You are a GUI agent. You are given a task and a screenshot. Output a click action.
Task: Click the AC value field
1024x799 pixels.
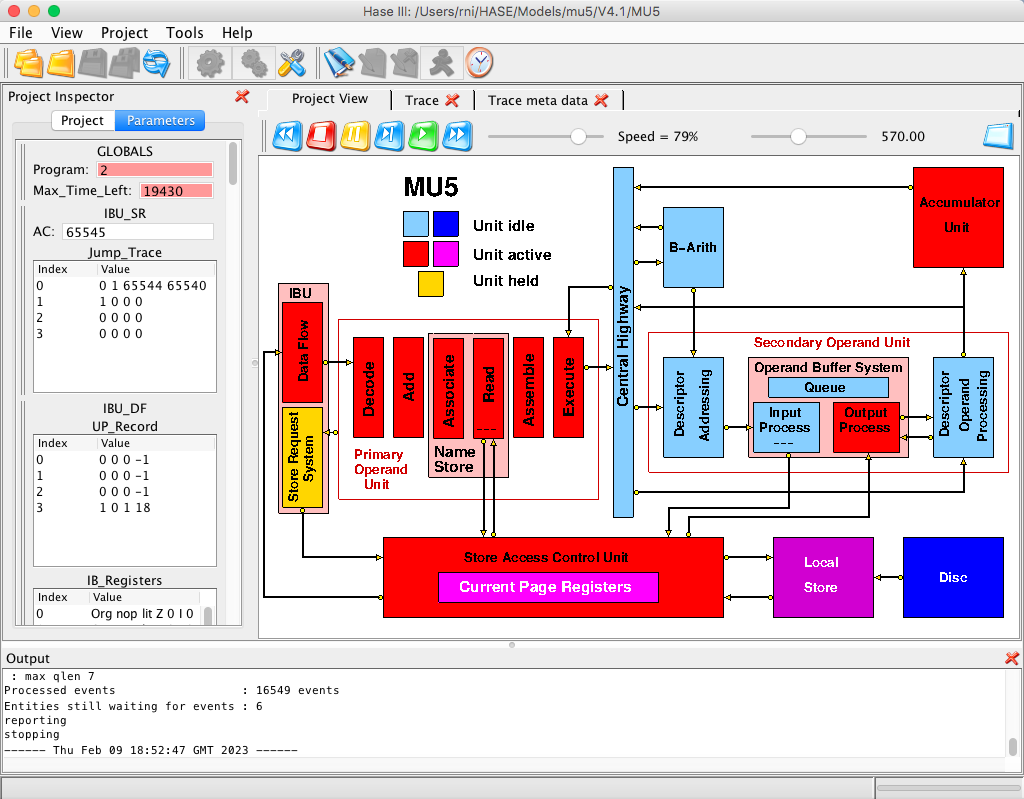[x=138, y=232]
